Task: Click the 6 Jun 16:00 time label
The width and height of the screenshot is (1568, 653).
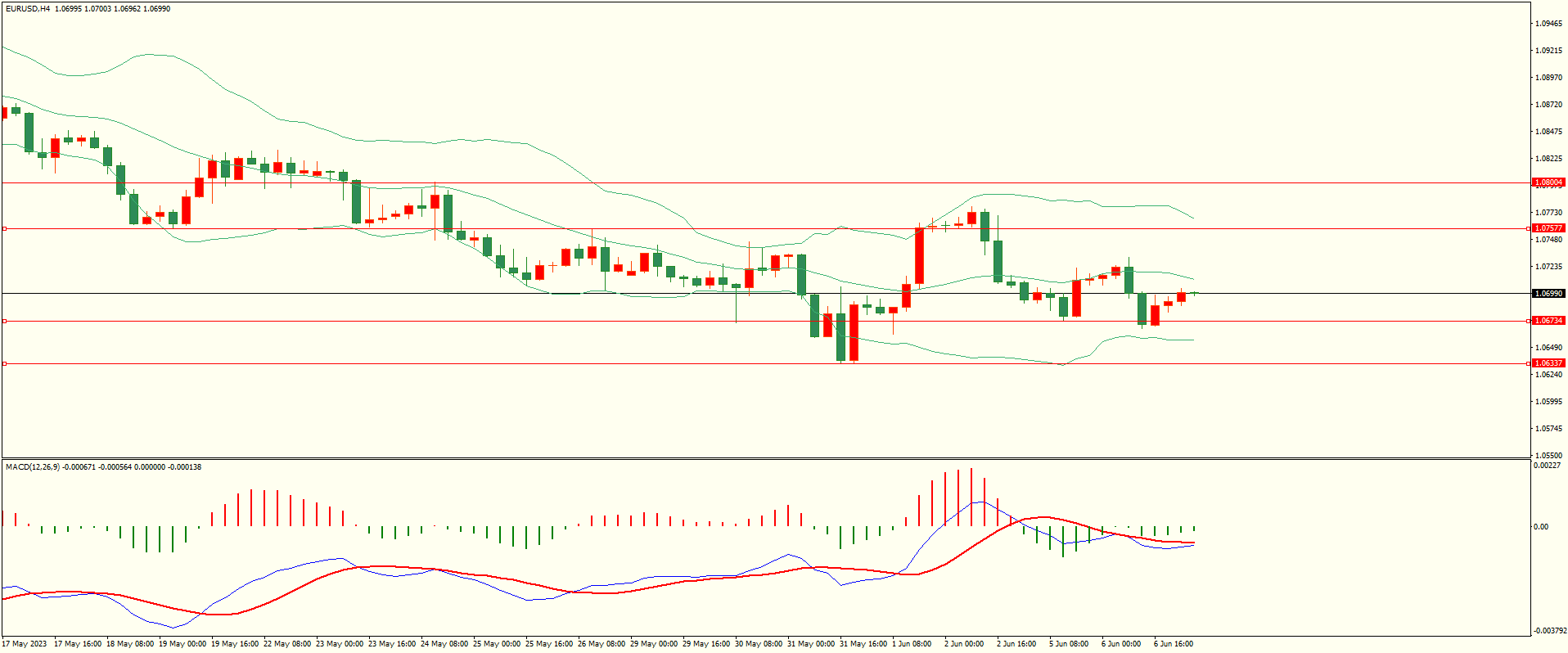Action: coord(1174,644)
